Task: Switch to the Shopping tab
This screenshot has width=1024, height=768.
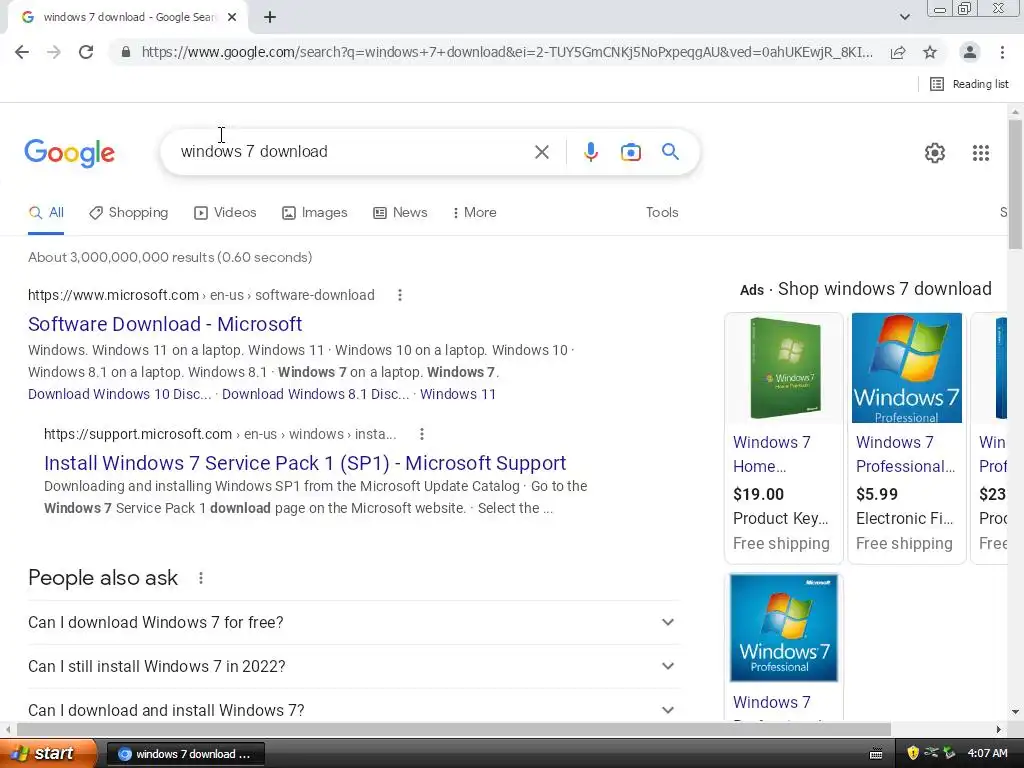Action: 129,213
